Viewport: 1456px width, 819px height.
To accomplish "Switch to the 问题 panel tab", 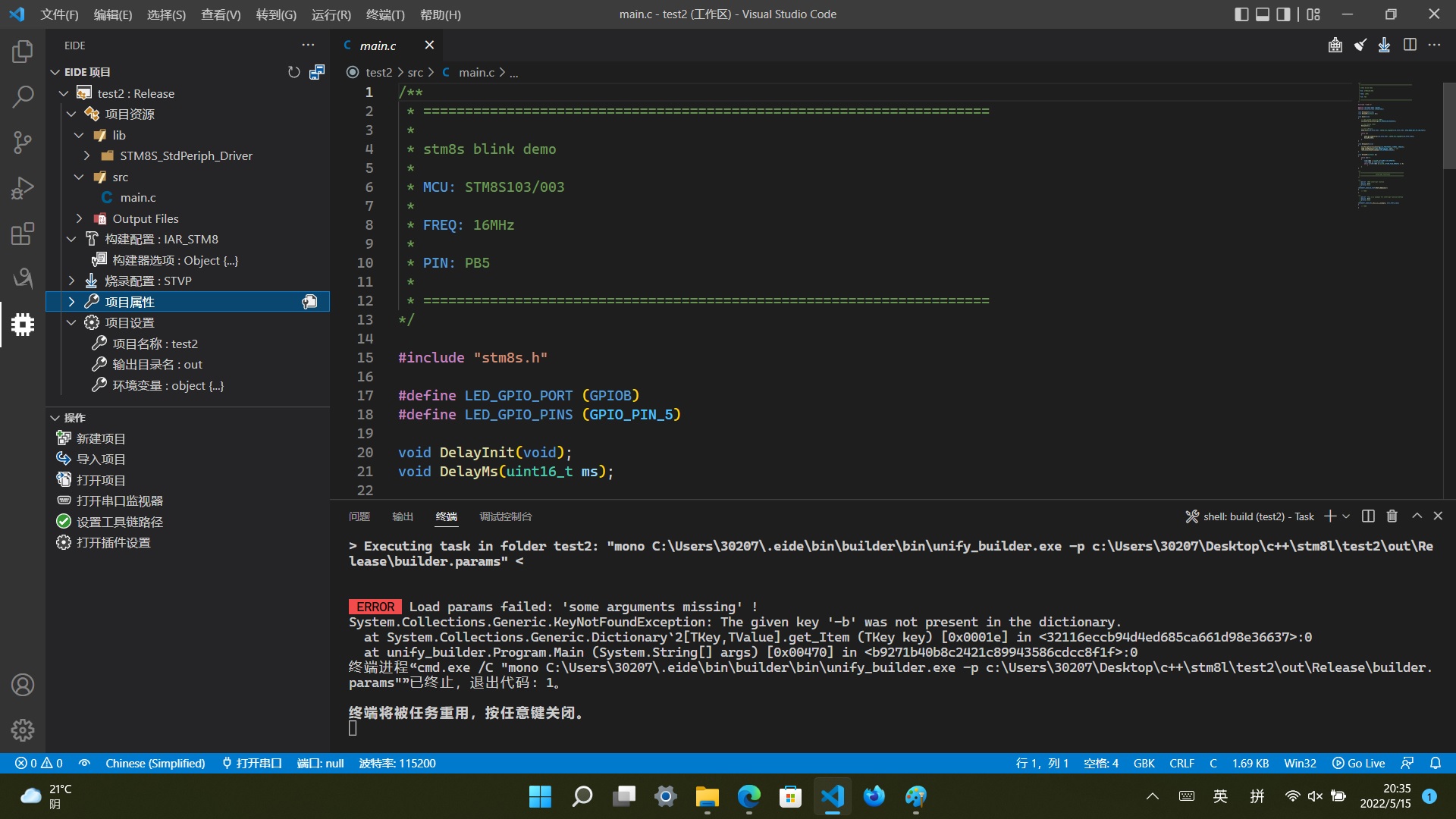I will [x=359, y=516].
